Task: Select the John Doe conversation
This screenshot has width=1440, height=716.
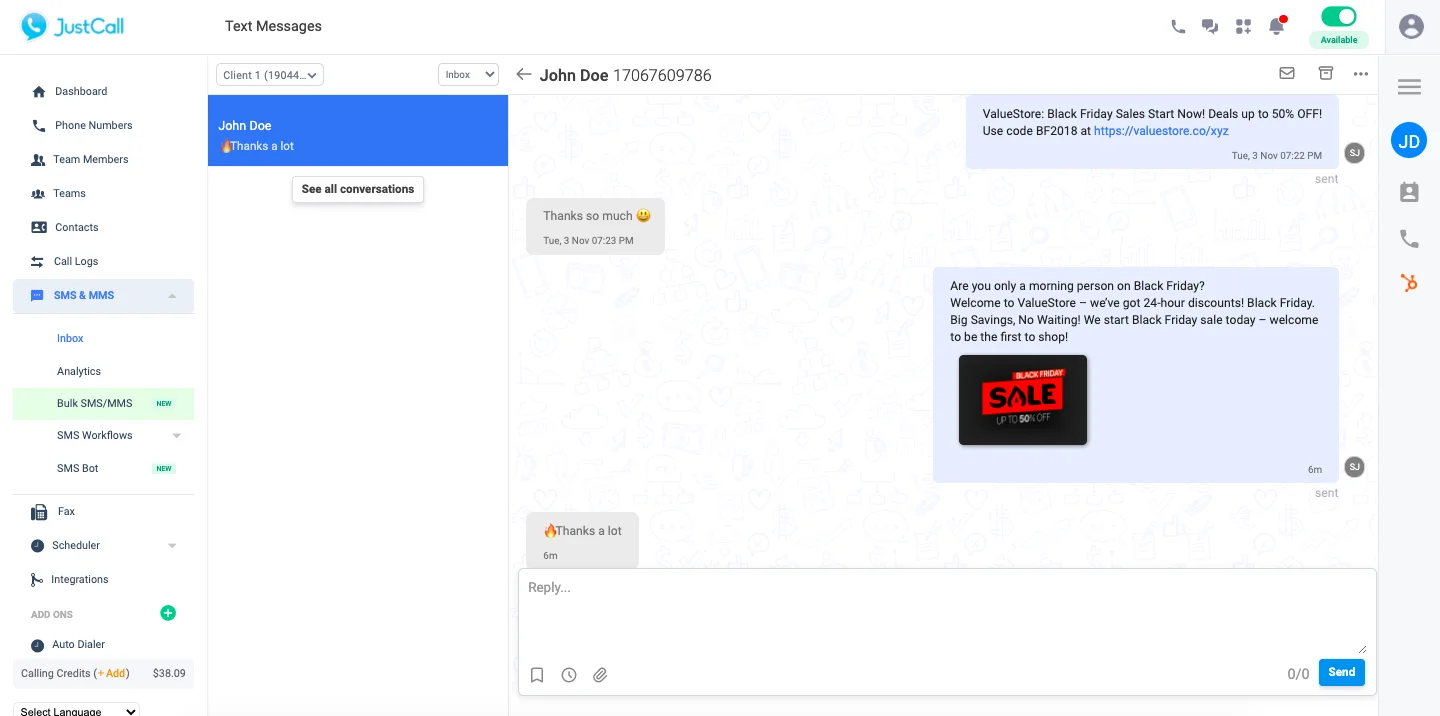Action: (x=358, y=131)
